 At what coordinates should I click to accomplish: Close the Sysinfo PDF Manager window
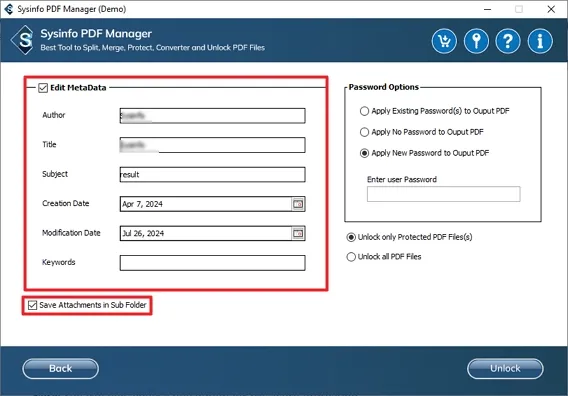tap(551, 9)
